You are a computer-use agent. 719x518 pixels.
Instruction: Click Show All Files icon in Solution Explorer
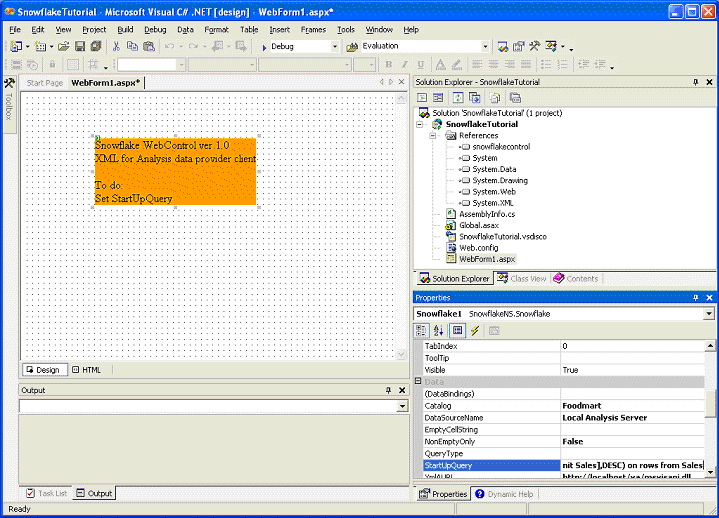(x=494, y=98)
